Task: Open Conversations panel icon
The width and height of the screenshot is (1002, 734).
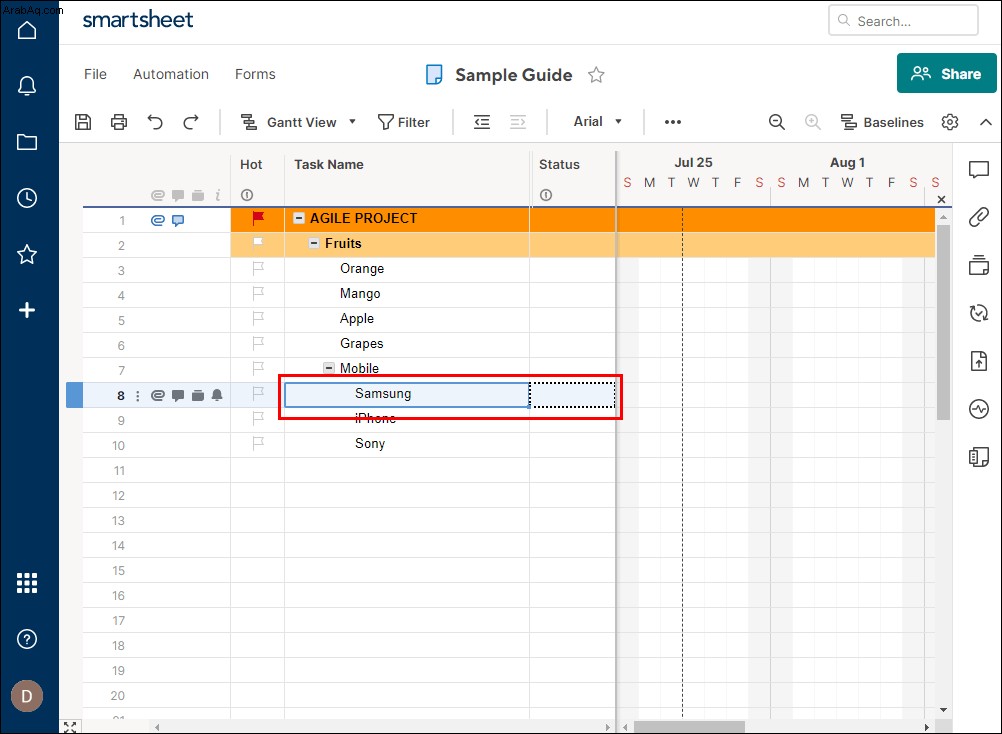Action: tap(978, 169)
